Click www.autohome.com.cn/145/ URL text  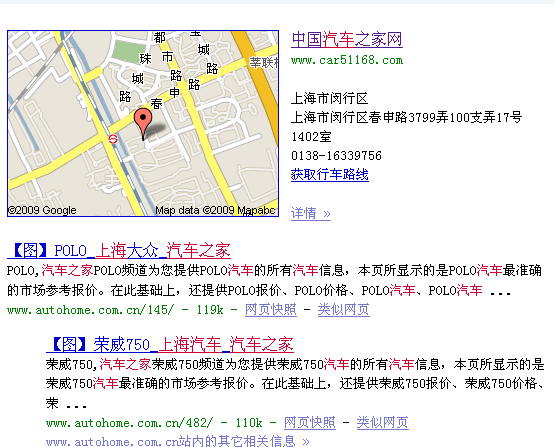[90, 310]
